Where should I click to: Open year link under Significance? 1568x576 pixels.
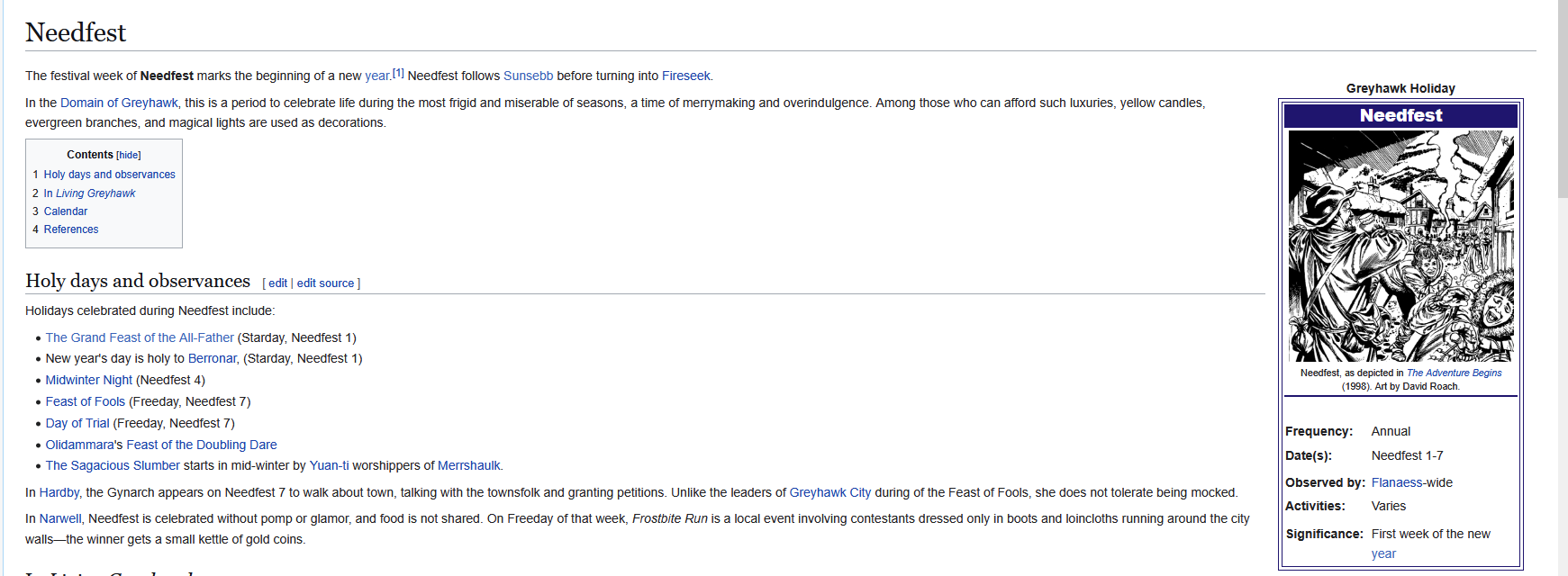(1383, 553)
